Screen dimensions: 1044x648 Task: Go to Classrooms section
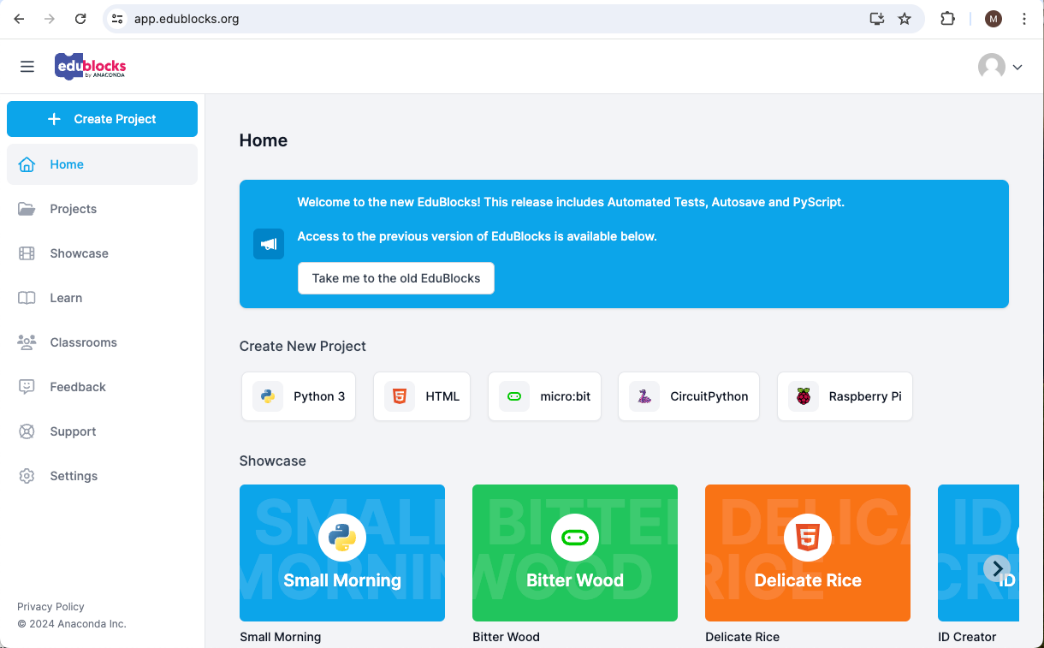click(83, 343)
